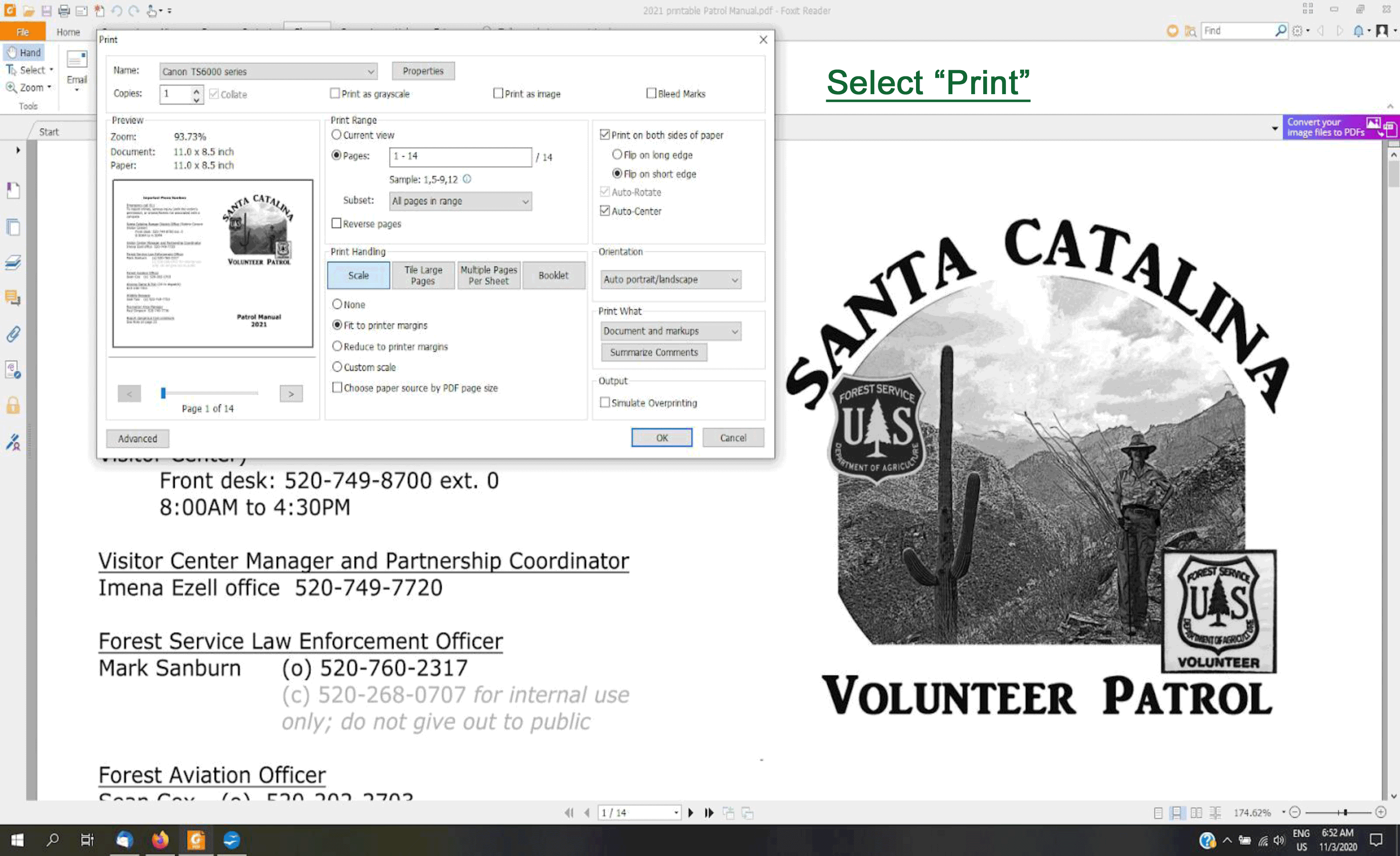Choose Scale print handling tab

tap(359, 275)
